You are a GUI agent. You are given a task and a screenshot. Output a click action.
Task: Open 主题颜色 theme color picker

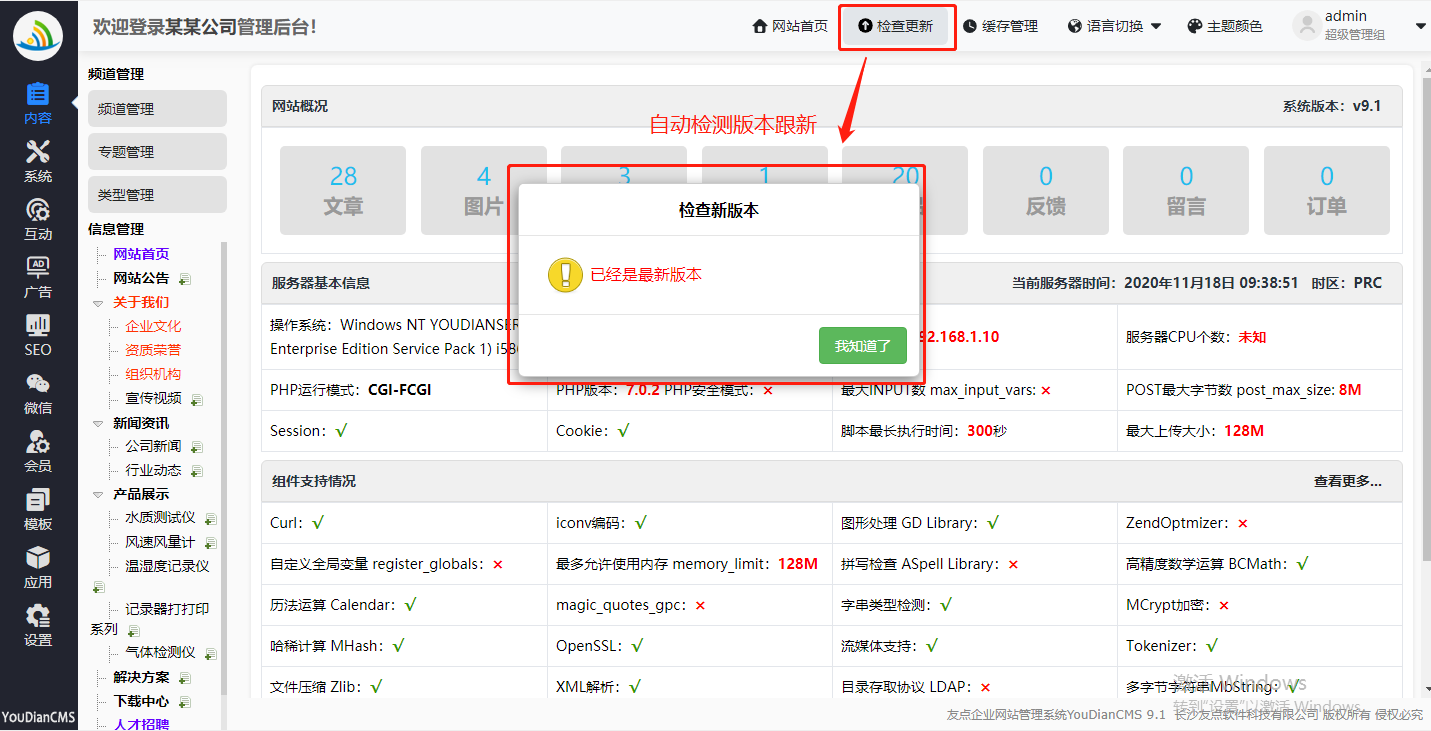click(1225, 27)
